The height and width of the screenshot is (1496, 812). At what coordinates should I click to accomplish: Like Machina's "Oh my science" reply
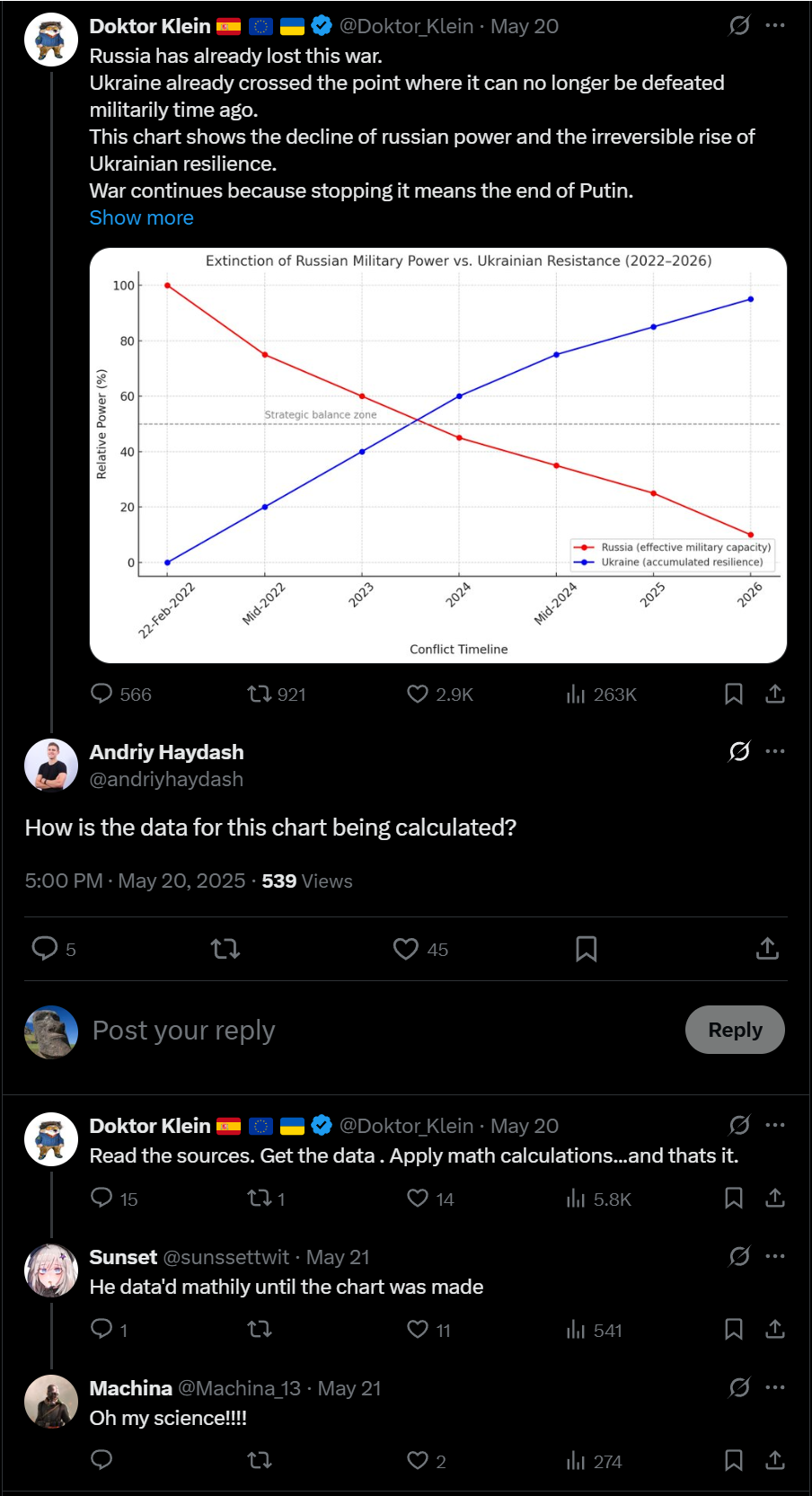click(418, 1461)
